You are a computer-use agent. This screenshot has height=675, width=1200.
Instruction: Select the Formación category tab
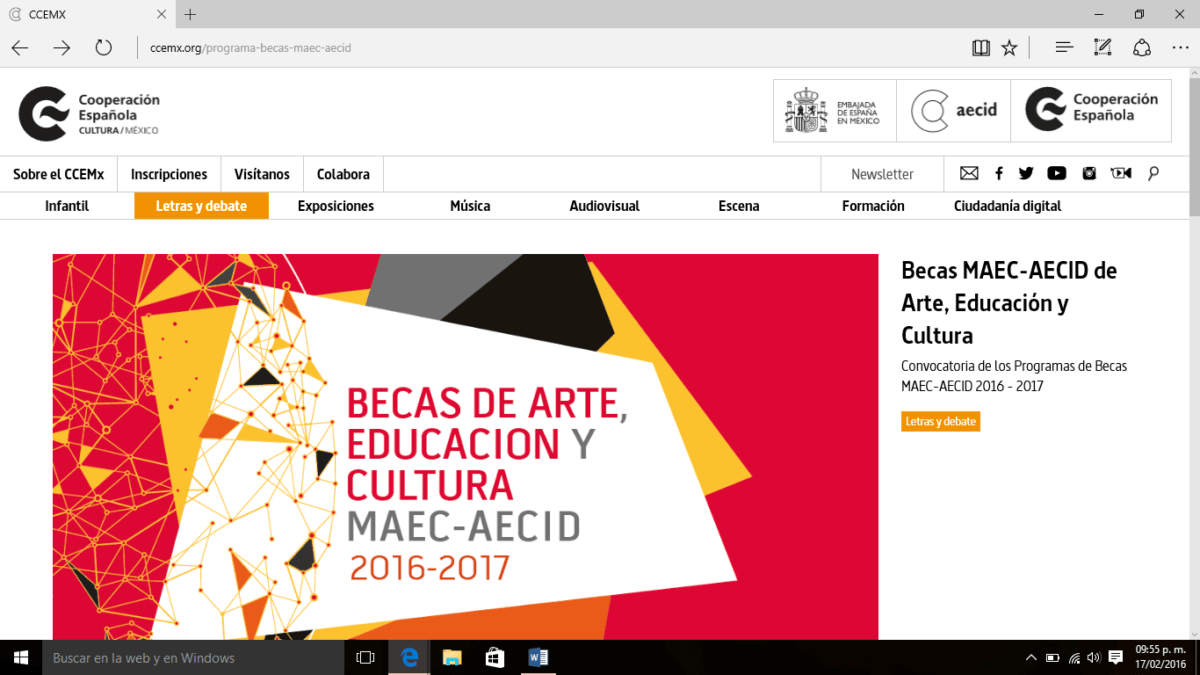click(x=873, y=206)
